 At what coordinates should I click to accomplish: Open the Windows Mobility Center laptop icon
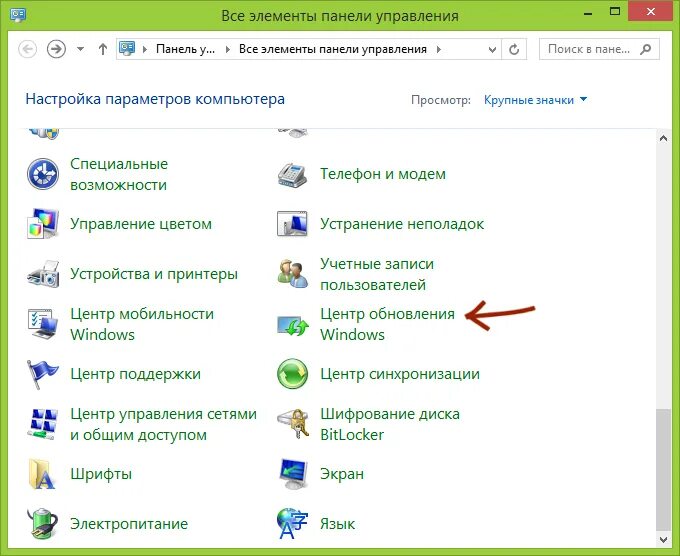(43, 324)
